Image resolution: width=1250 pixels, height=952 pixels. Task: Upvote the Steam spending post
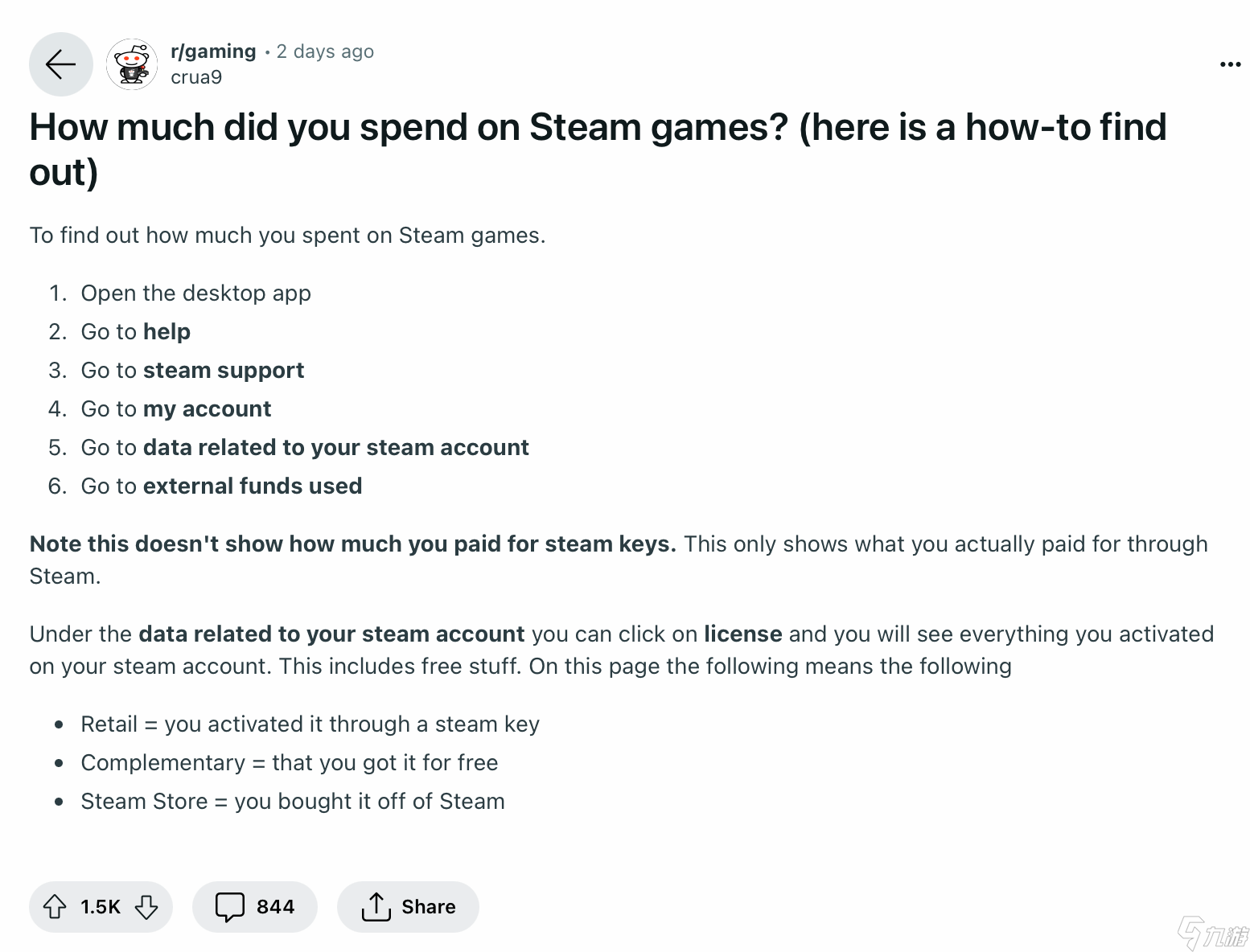point(55,907)
